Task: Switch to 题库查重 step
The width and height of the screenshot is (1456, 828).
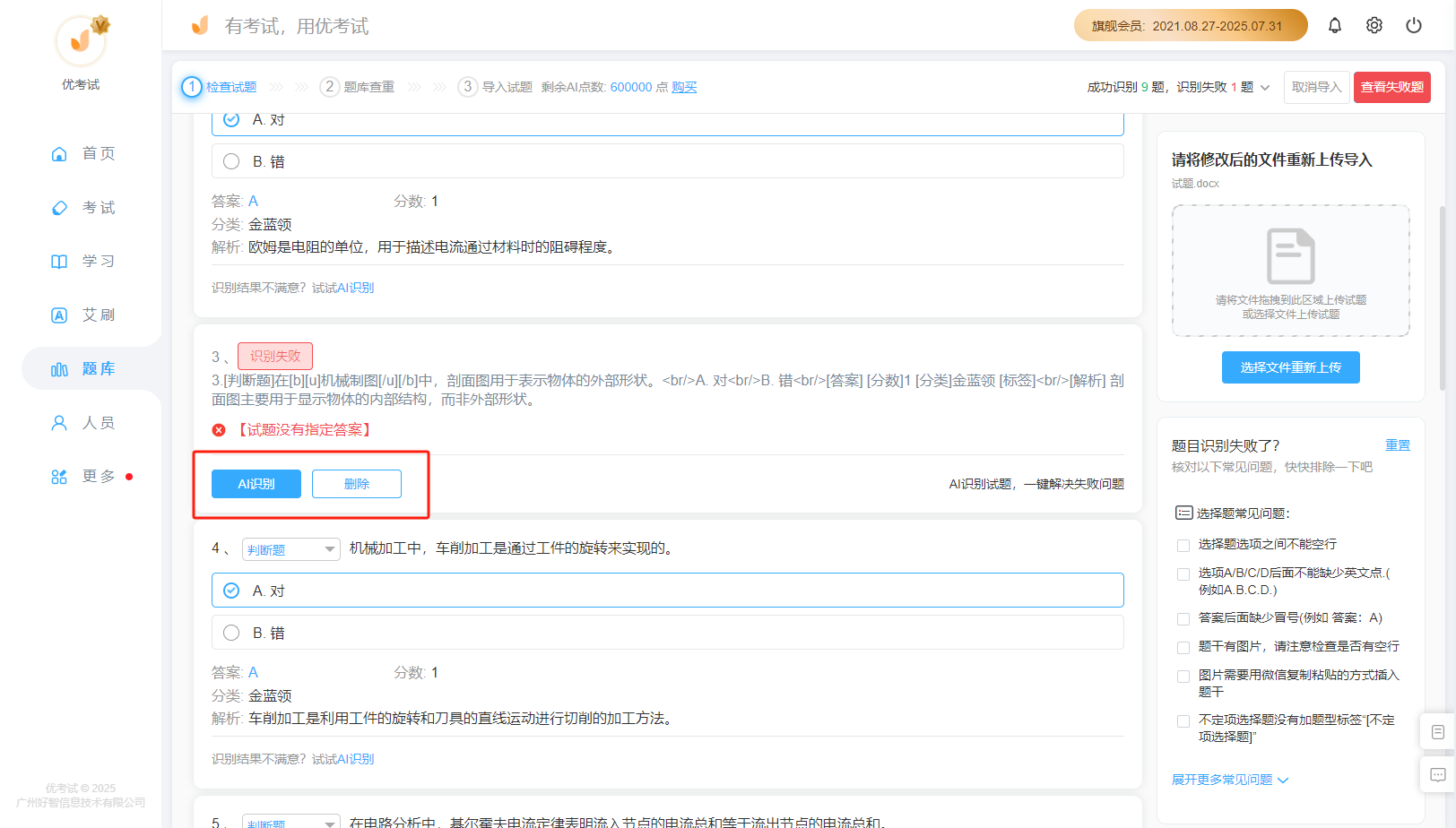Action: (x=369, y=87)
